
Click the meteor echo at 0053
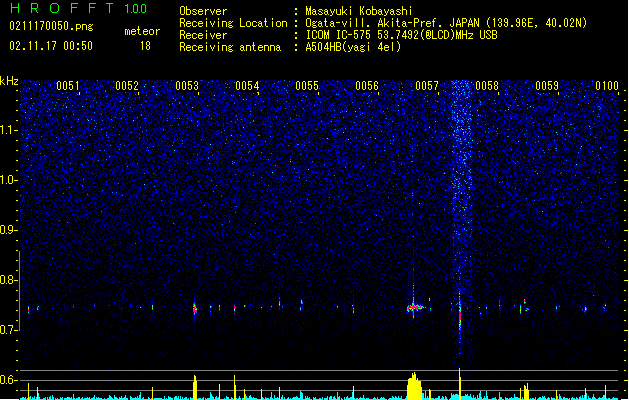195,309
